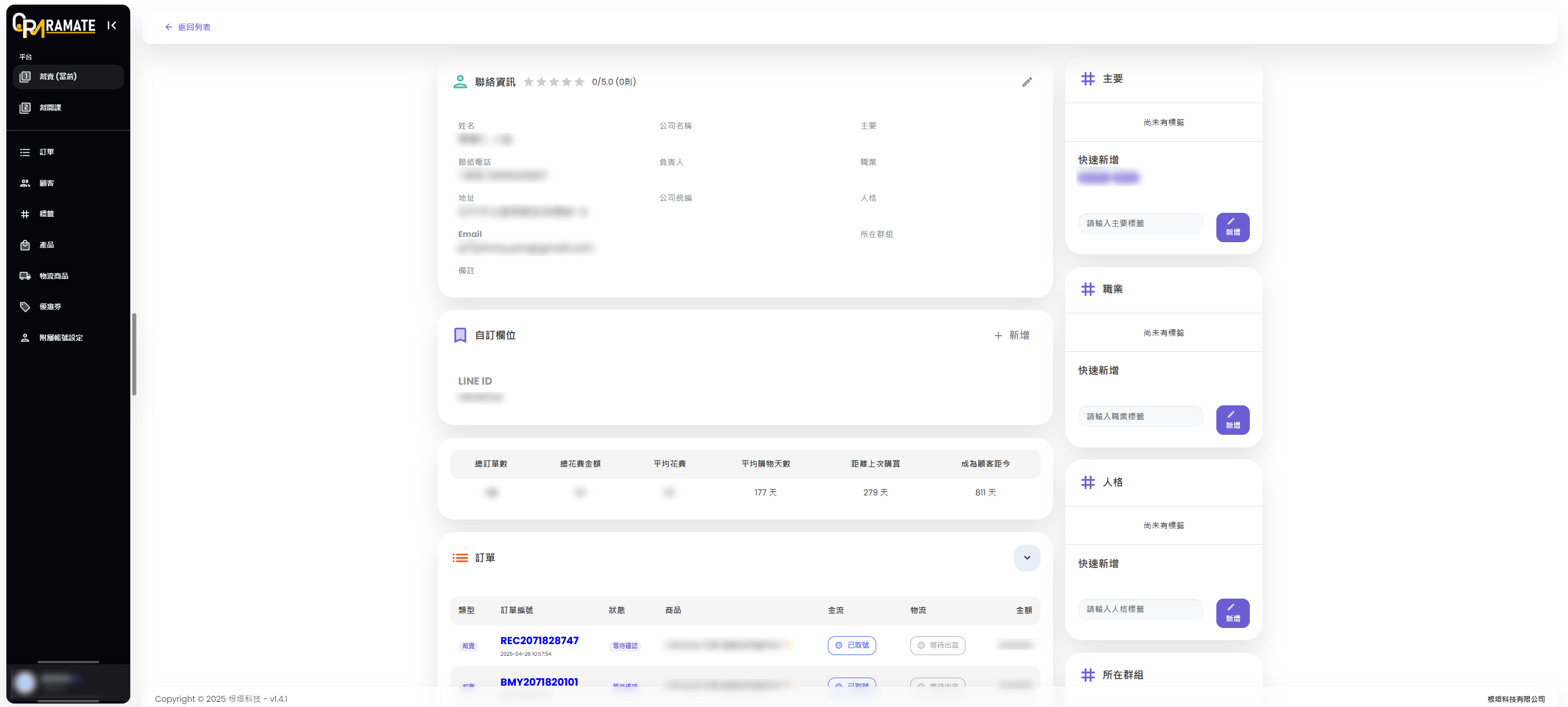Click the orders list icon in sidebar
The height and width of the screenshot is (707, 1568).
25,152
